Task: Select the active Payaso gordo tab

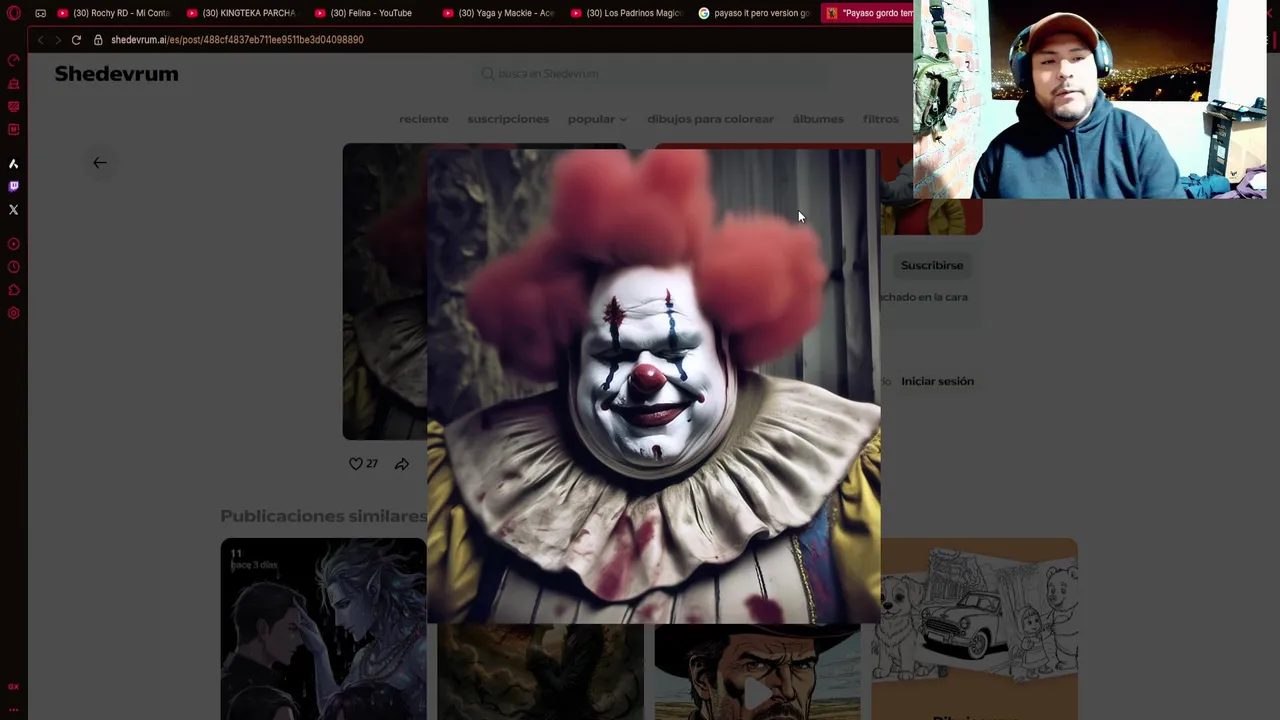Action: pos(868,13)
